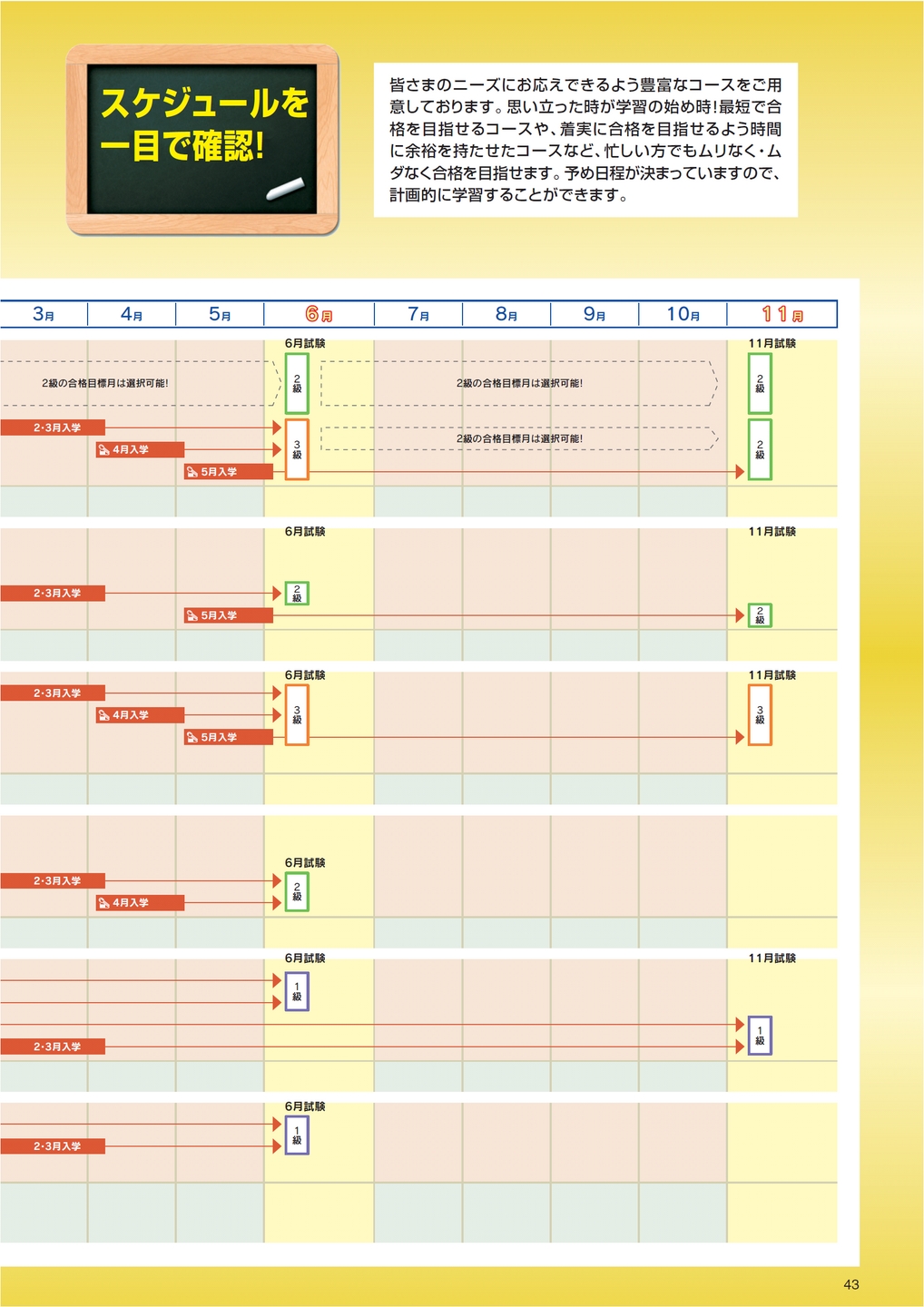The width and height of the screenshot is (924, 1307).
Task: Click the blackboard title スケジュールを一目で確認!
Action: point(202,125)
